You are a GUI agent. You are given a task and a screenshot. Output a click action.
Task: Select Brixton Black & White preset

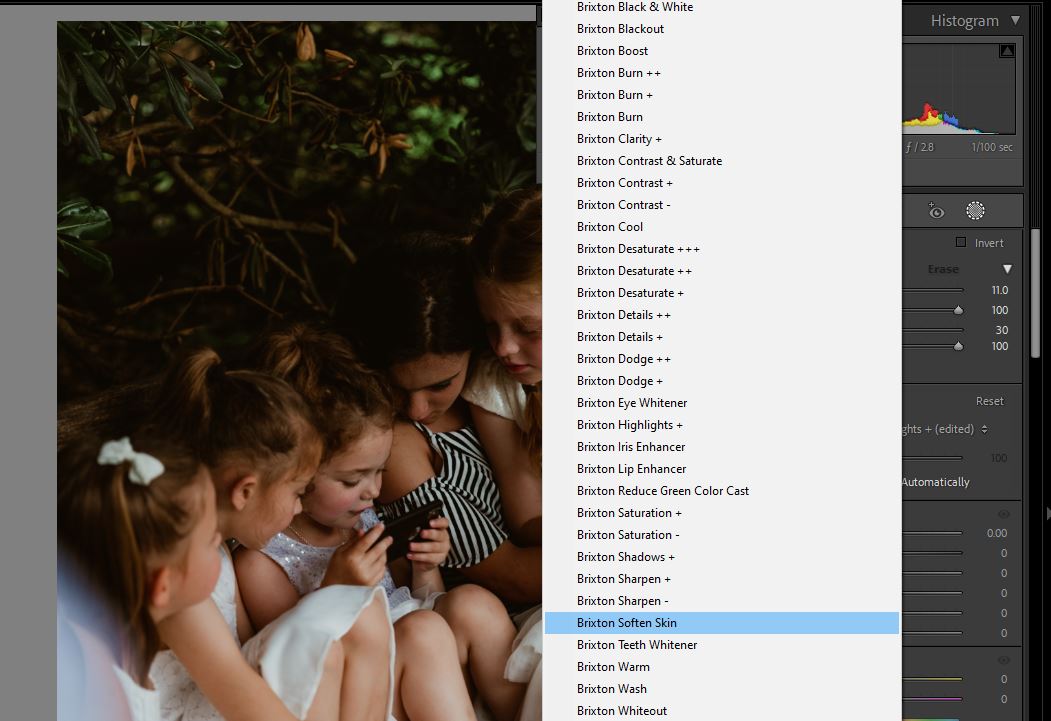[x=634, y=7]
